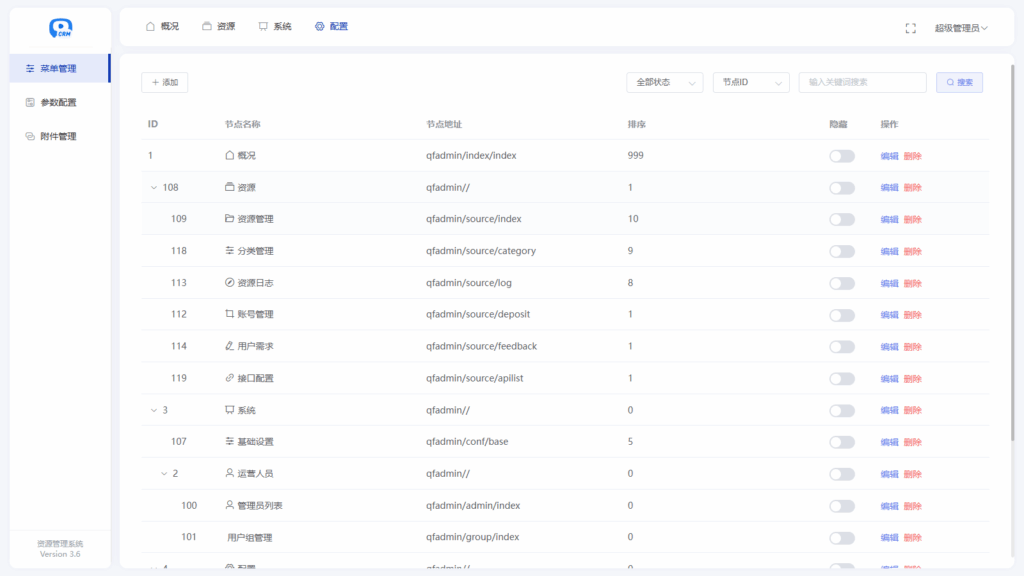This screenshot has height=576, width=1024.
Task: Open 参数配置 from the sidebar
Action: click(60, 101)
